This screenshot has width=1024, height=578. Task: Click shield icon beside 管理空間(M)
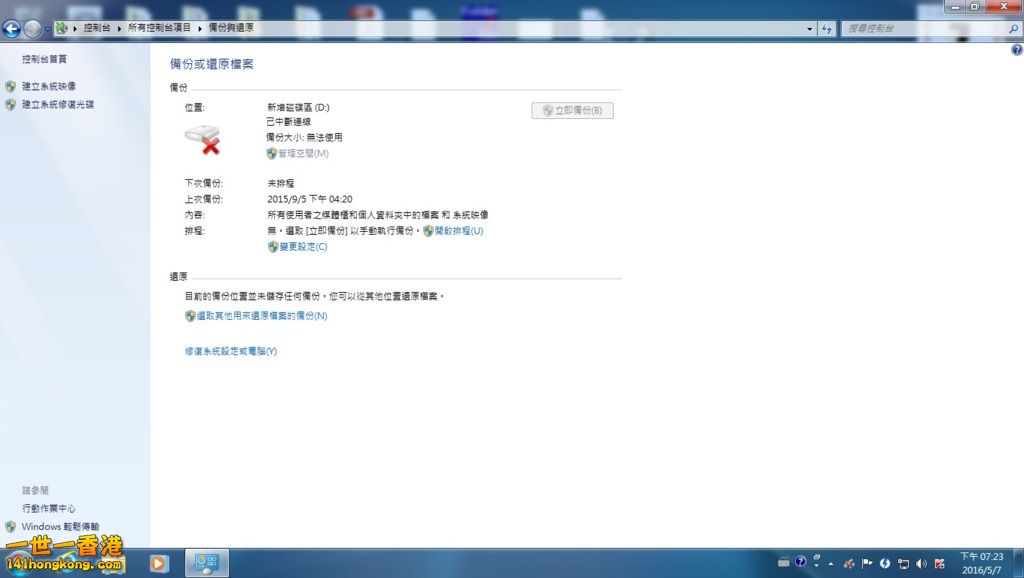[x=272, y=153]
